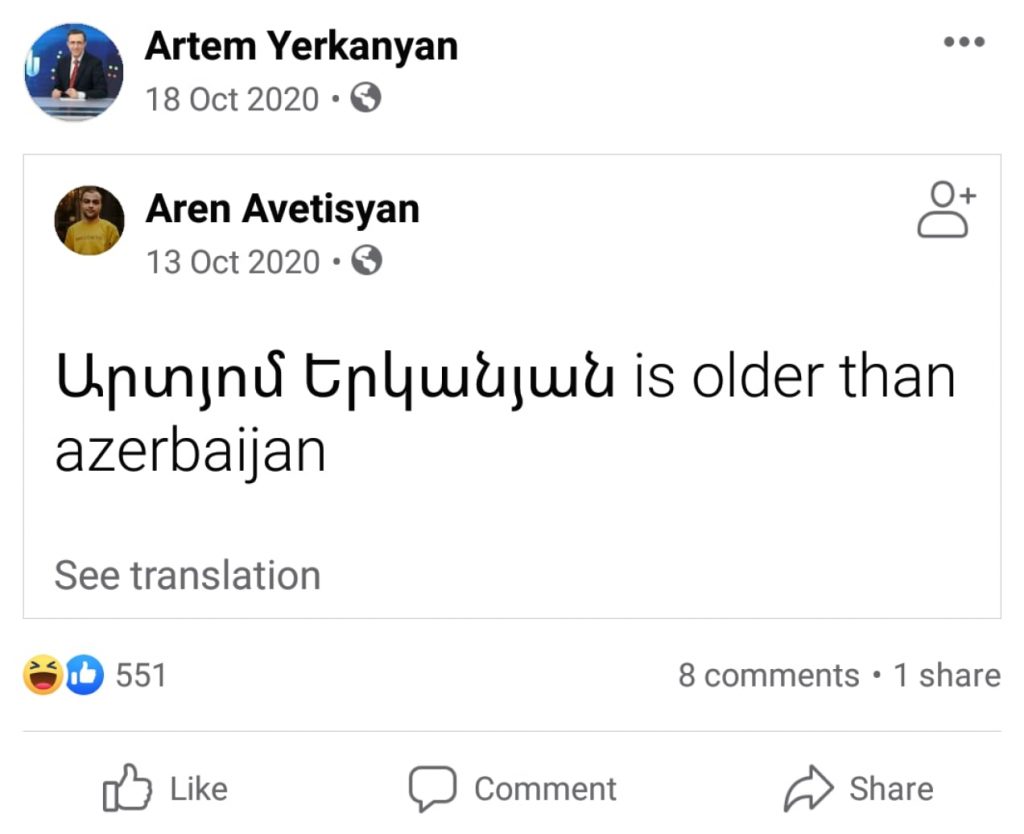Open Aren Avetisyan's profile via name

pyautogui.click(x=282, y=209)
